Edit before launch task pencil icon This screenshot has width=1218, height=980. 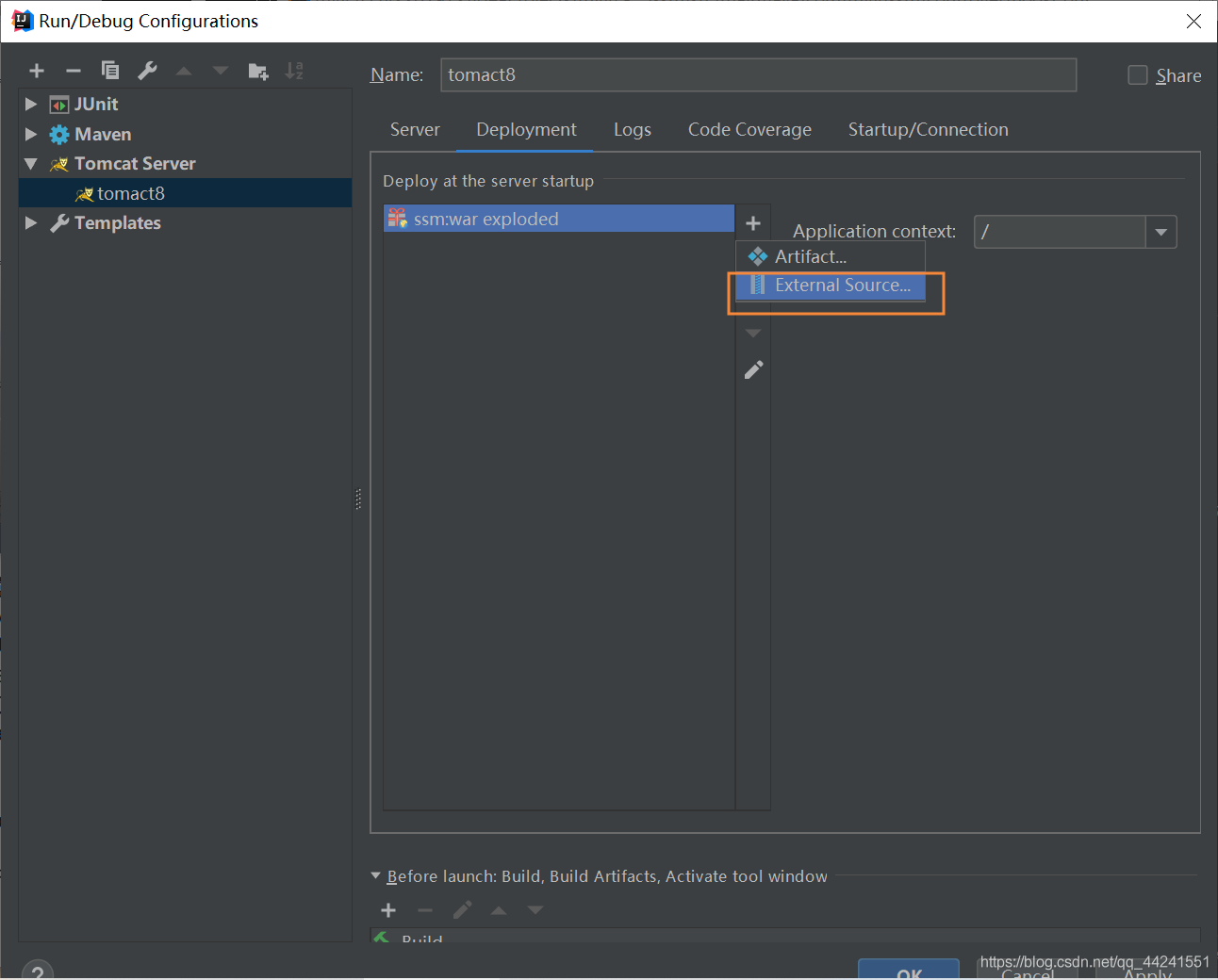coord(462,910)
